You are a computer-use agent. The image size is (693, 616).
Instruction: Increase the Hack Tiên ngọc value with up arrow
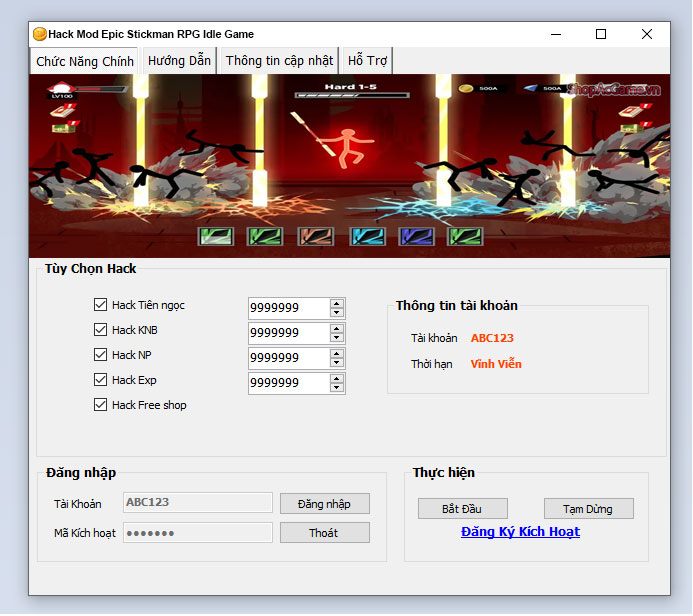(x=337, y=303)
